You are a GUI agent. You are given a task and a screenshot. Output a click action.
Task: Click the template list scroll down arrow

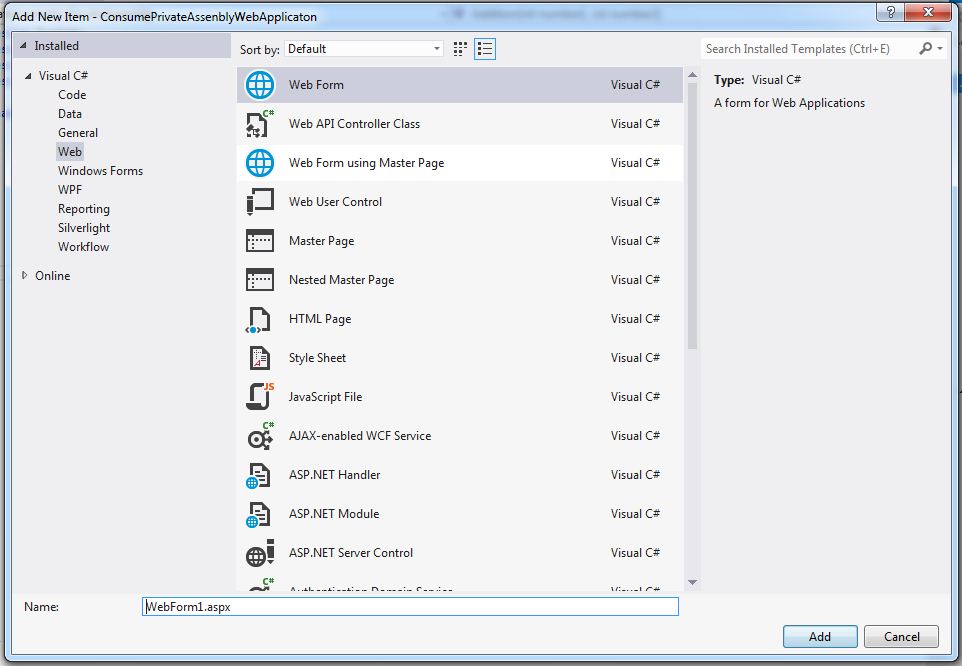[x=693, y=583]
